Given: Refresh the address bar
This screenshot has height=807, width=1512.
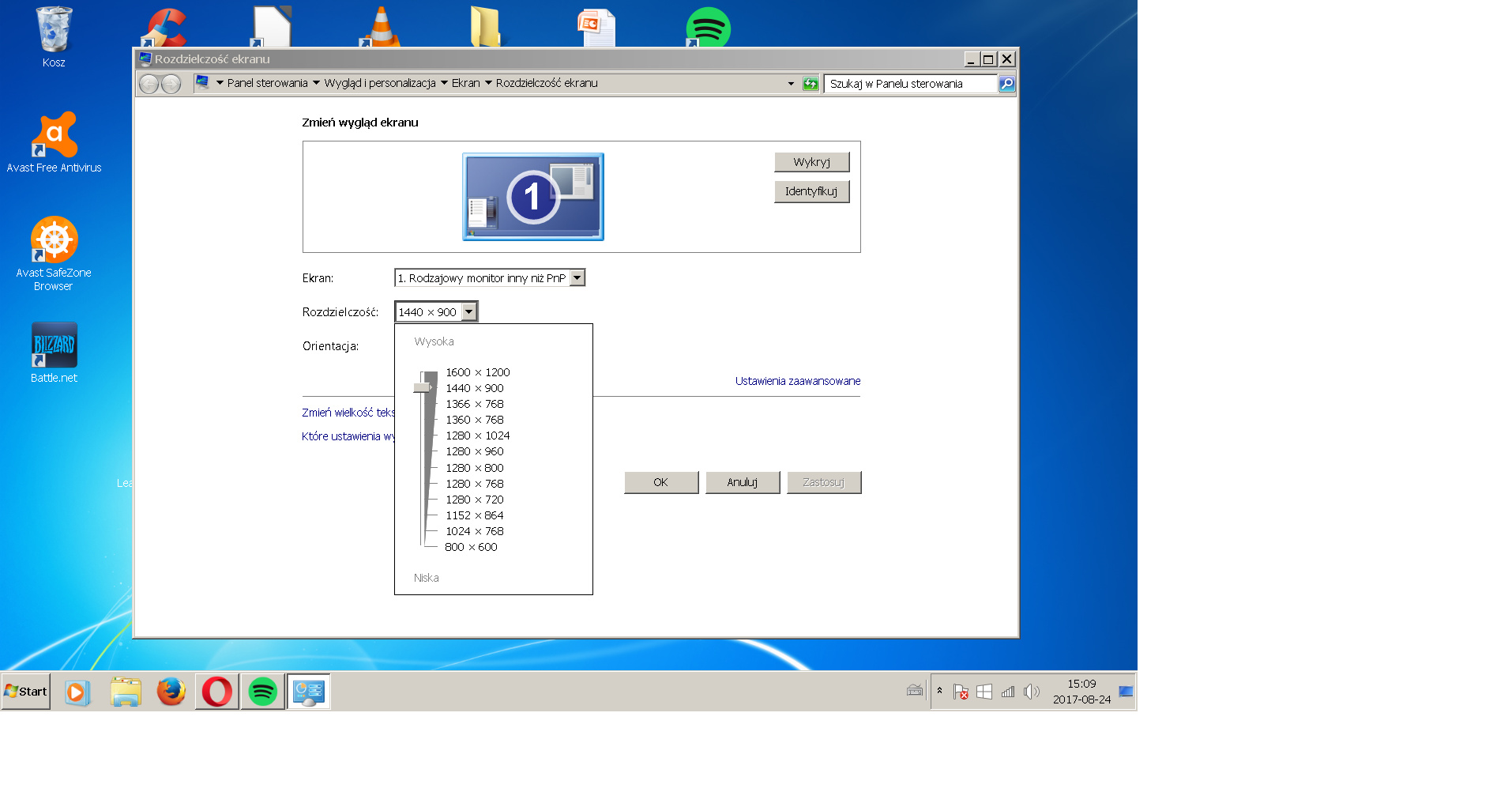Looking at the screenshot, I should [811, 84].
